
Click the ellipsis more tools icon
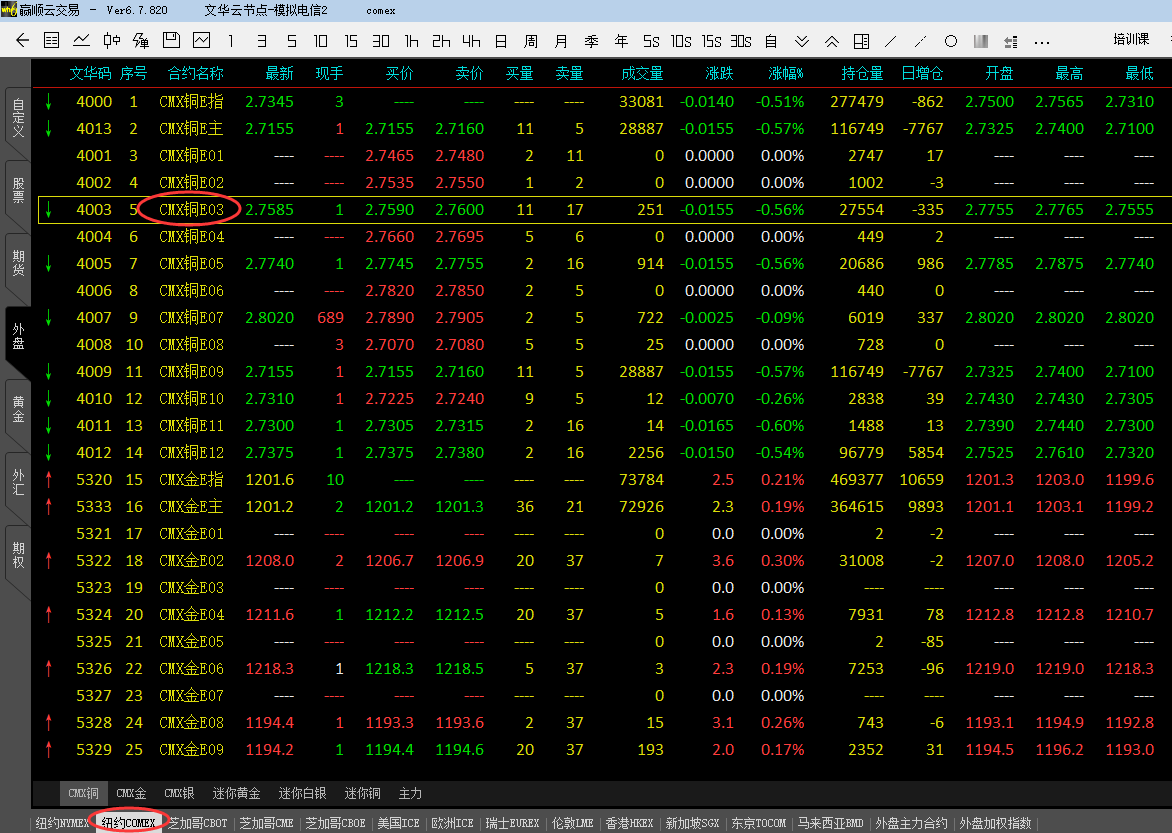pos(1041,41)
